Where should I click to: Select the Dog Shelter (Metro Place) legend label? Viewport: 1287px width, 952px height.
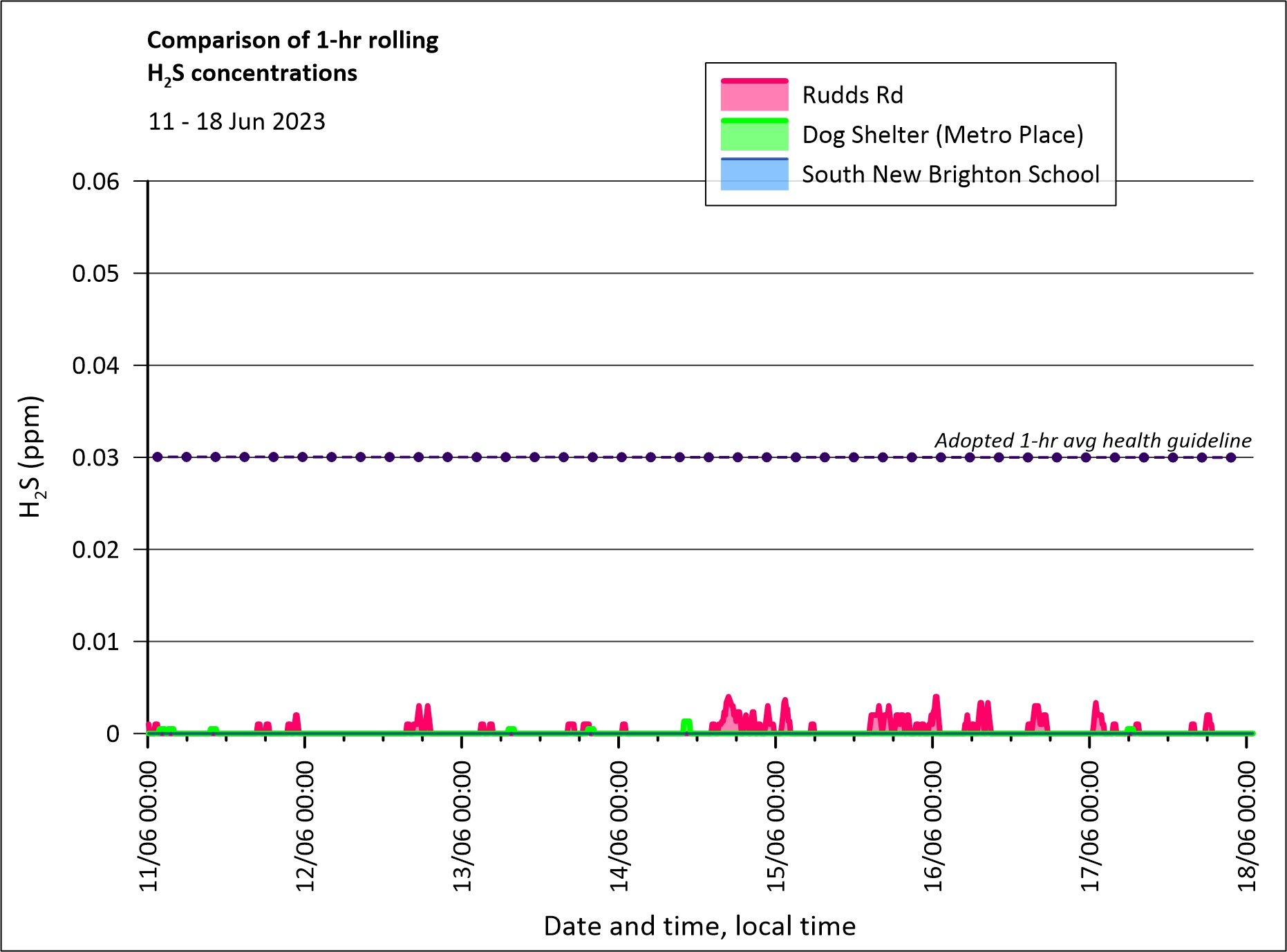(x=942, y=135)
